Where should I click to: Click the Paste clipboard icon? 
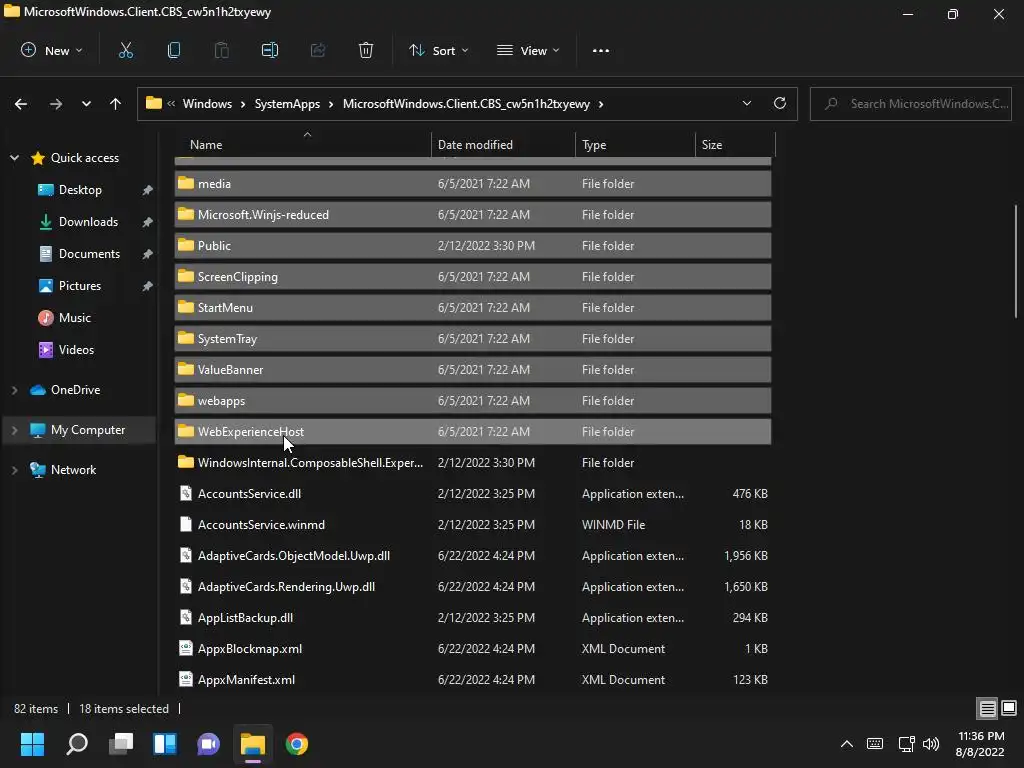pos(221,50)
